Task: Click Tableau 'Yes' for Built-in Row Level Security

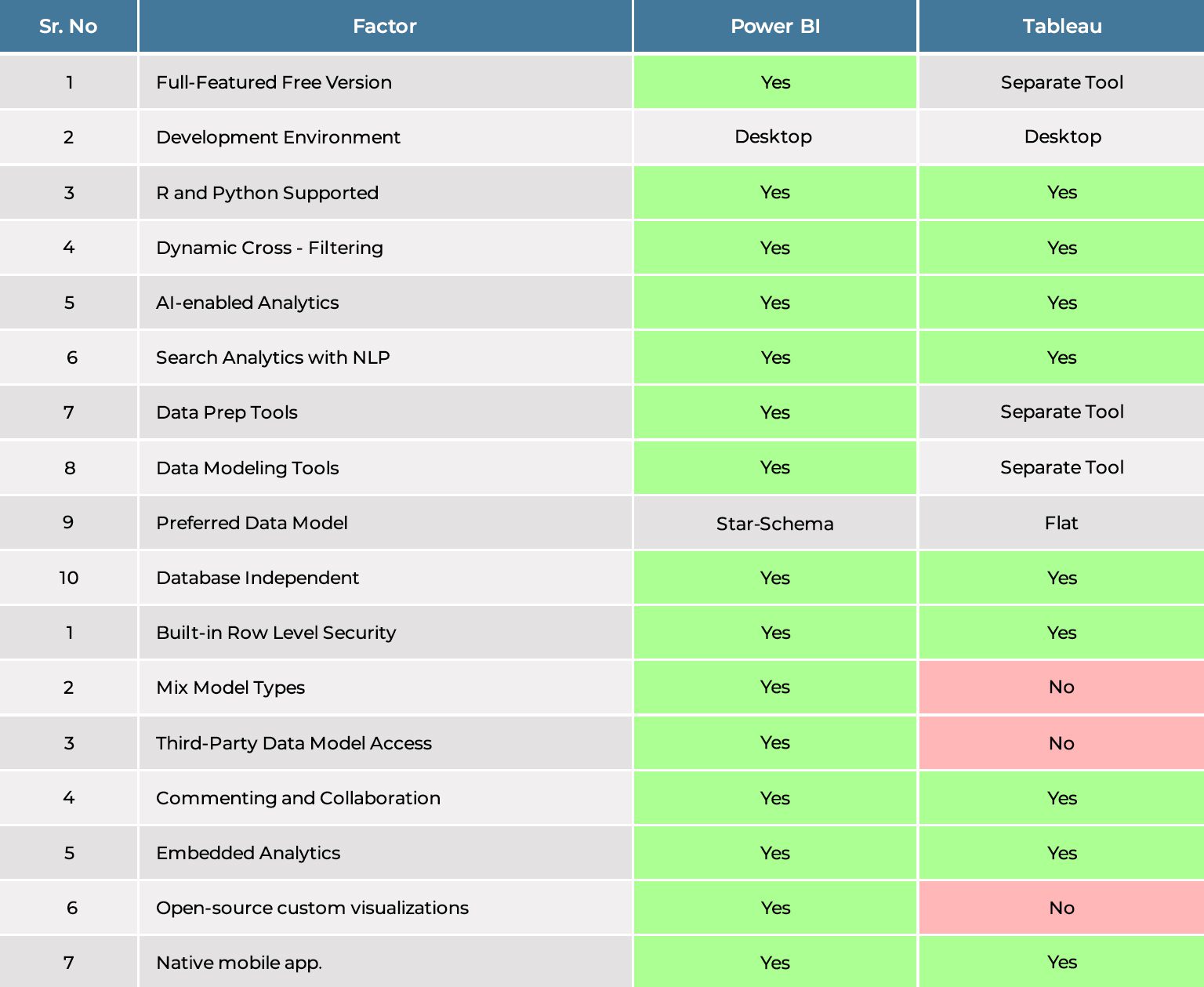Action: click(1062, 633)
